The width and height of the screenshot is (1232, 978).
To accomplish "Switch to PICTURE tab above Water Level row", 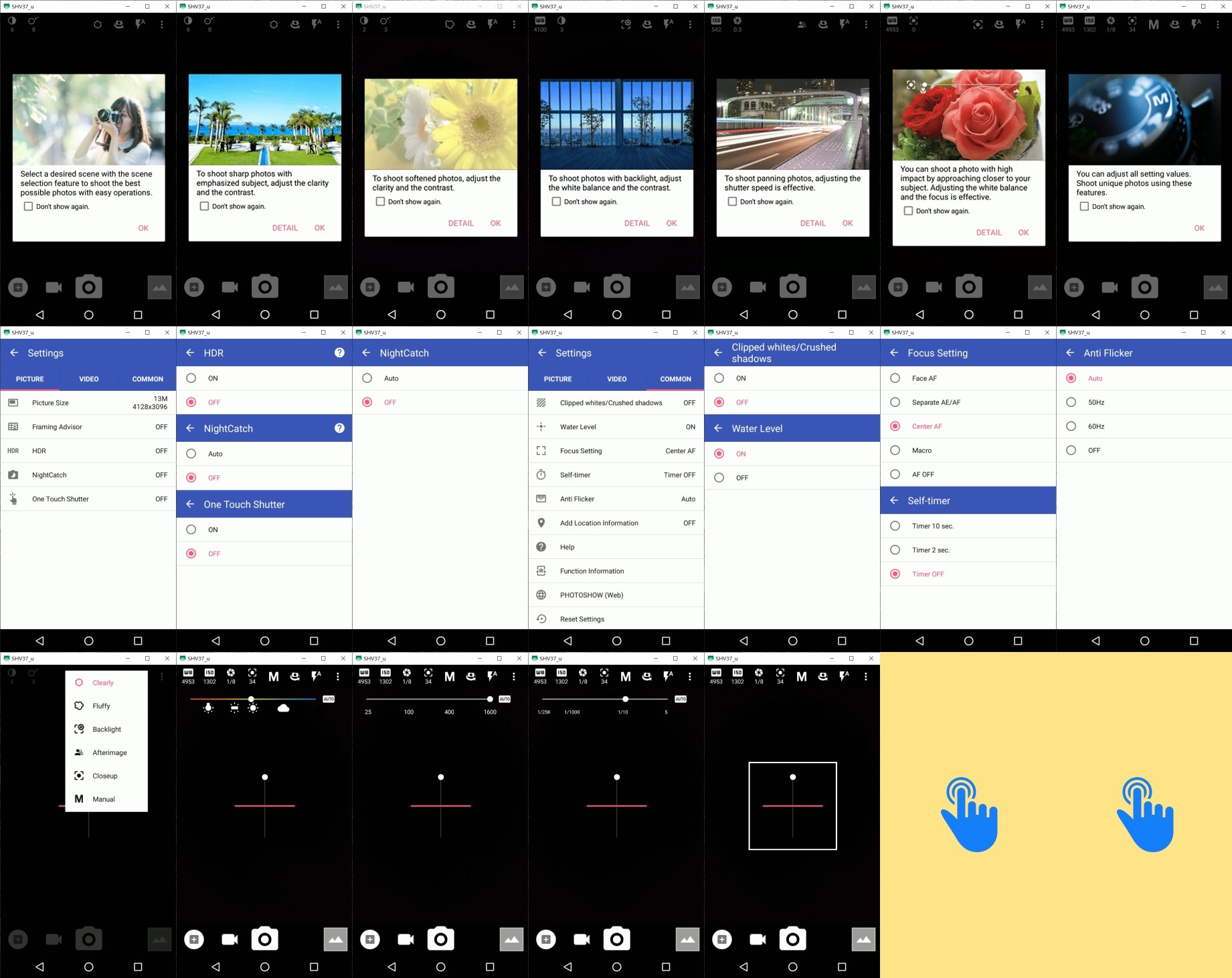I will coord(557,379).
